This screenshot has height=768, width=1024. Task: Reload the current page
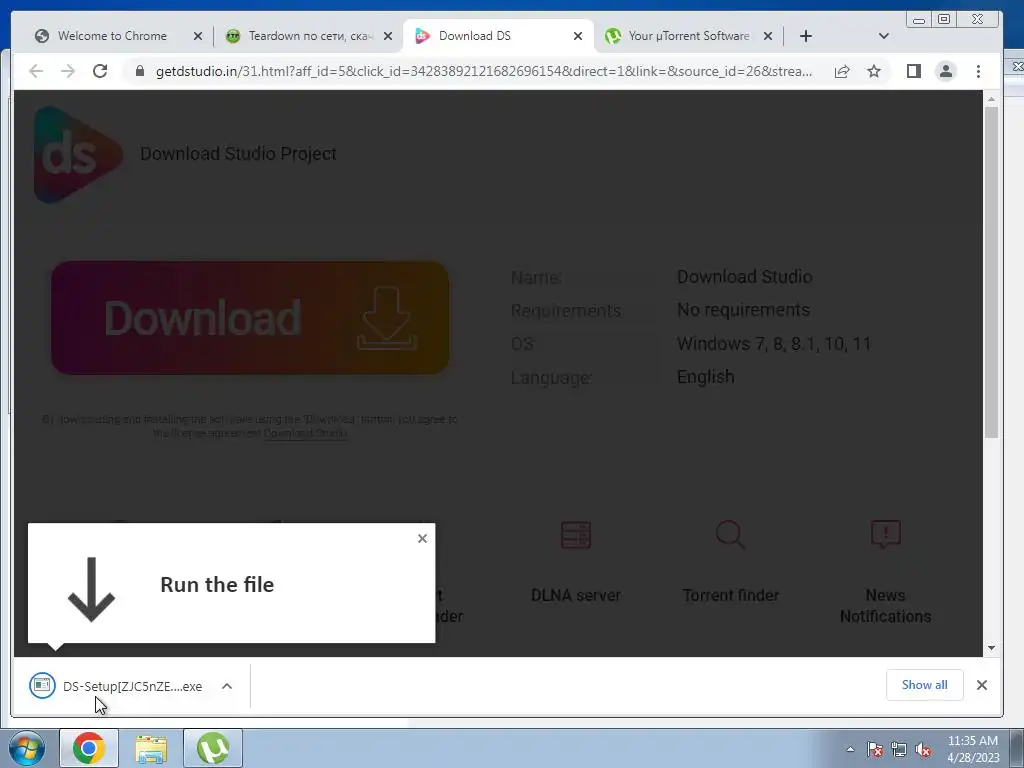click(100, 71)
